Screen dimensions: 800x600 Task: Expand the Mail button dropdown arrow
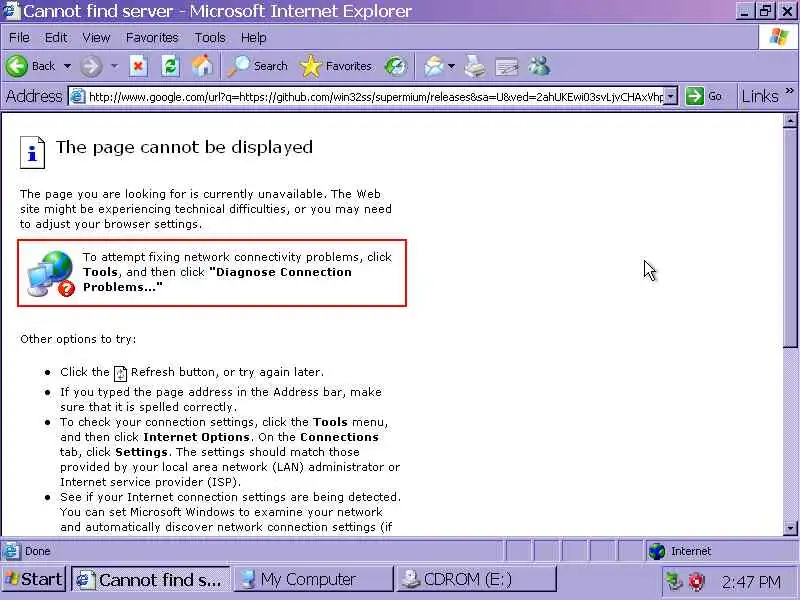tap(451, 66)
